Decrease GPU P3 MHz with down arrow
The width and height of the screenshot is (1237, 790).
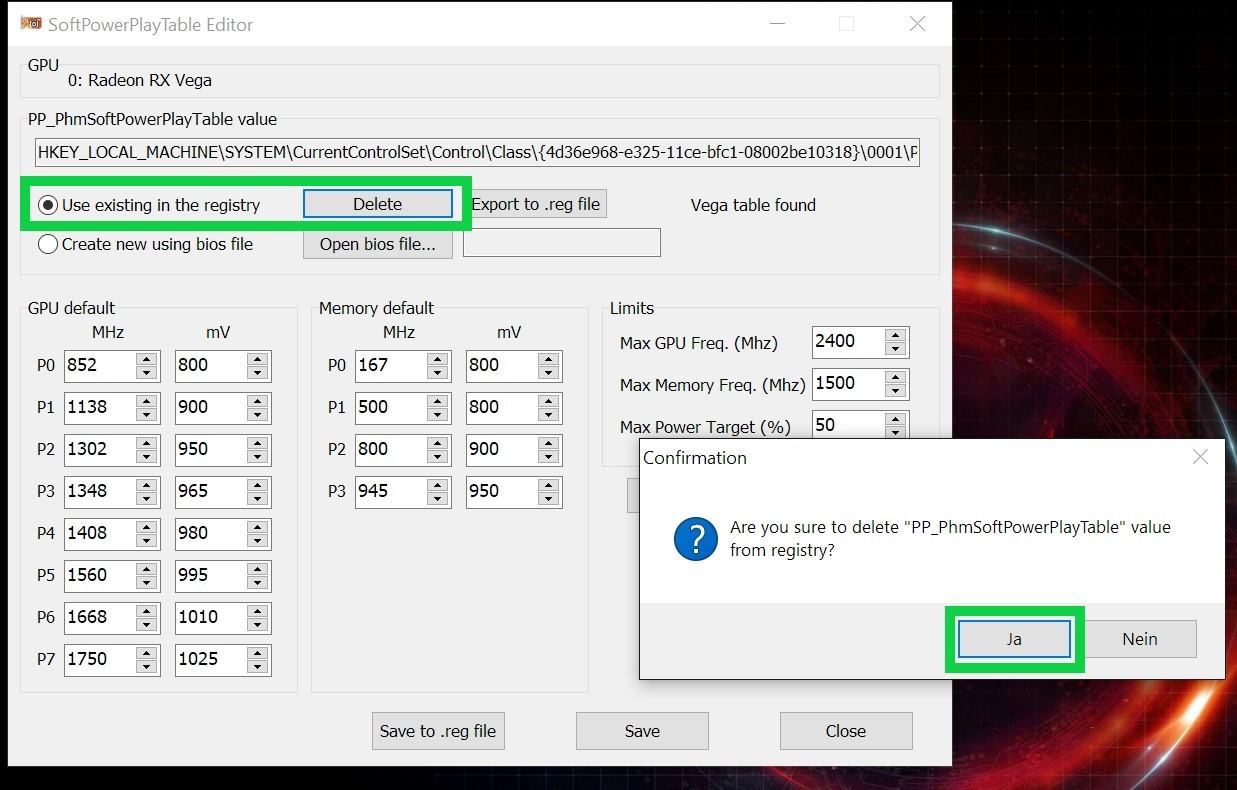point(147,499)
